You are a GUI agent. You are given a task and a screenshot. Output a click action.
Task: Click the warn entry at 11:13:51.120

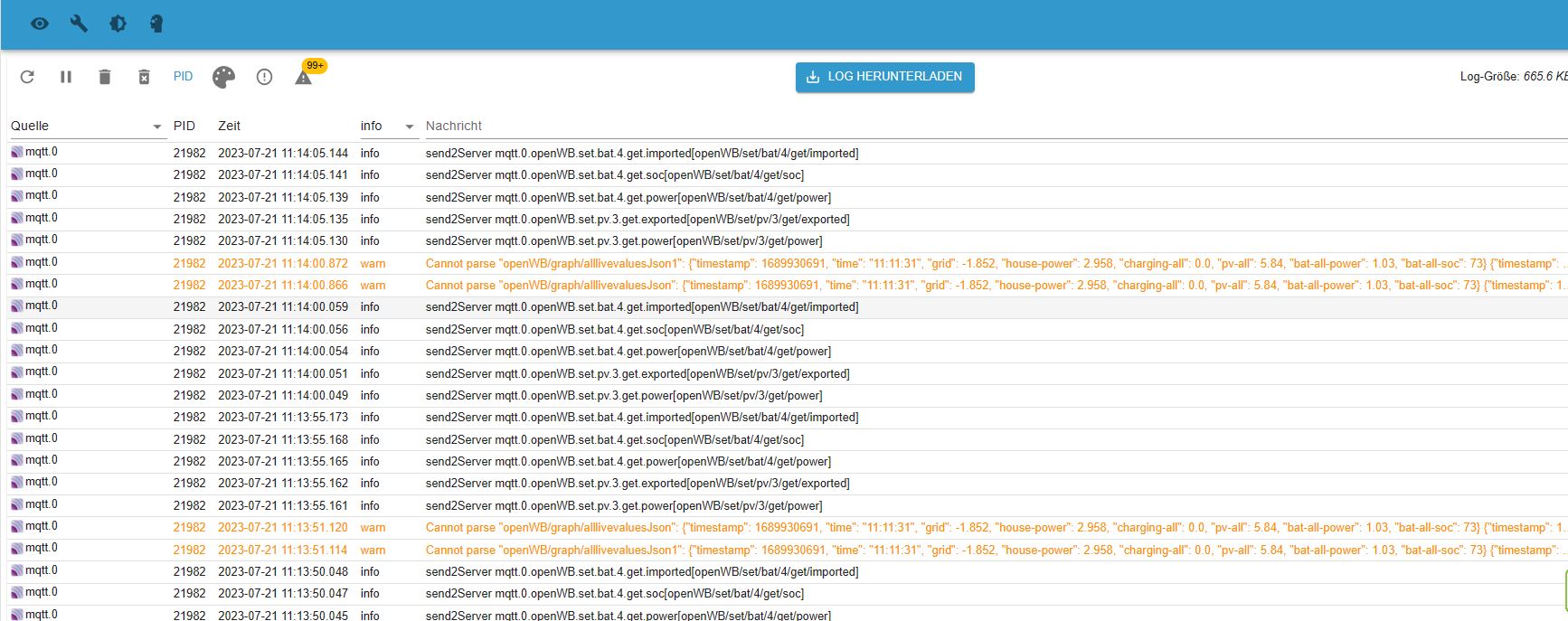[x=787, y=528]
